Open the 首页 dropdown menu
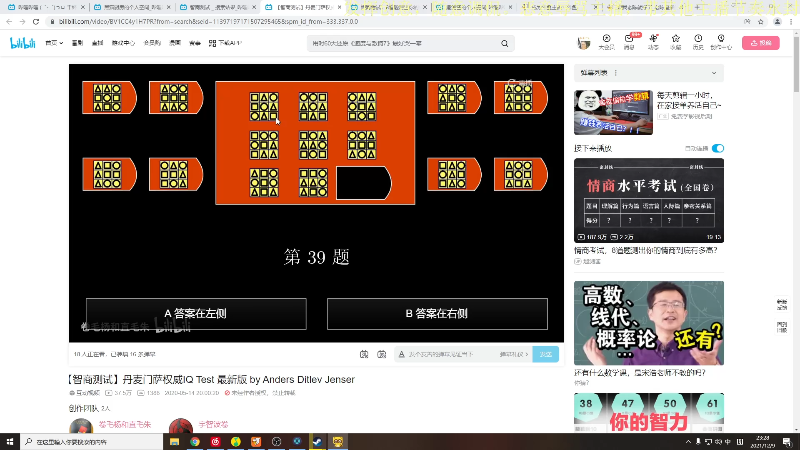This screenshot has width=800, height=450. coord(54,43)
